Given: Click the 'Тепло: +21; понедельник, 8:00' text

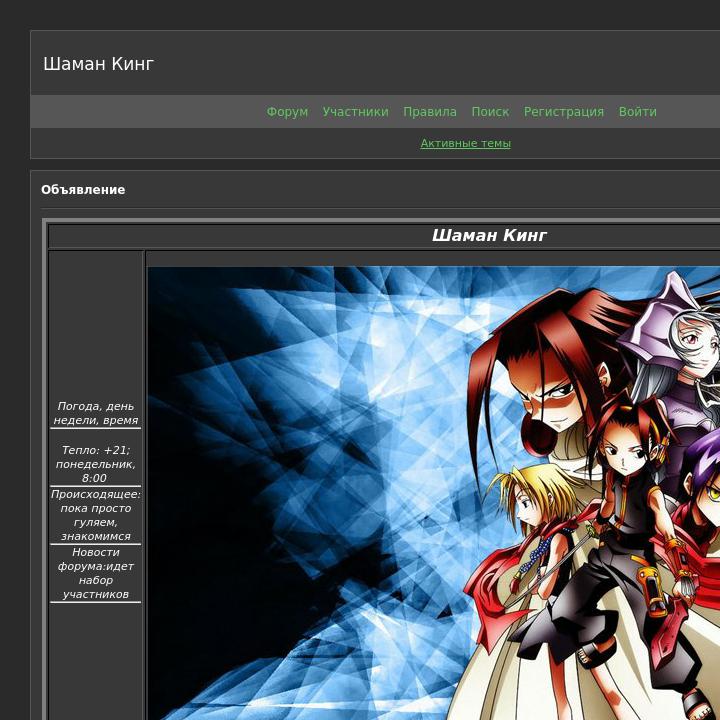Looking at the screenshot, I should click(96, 464).
